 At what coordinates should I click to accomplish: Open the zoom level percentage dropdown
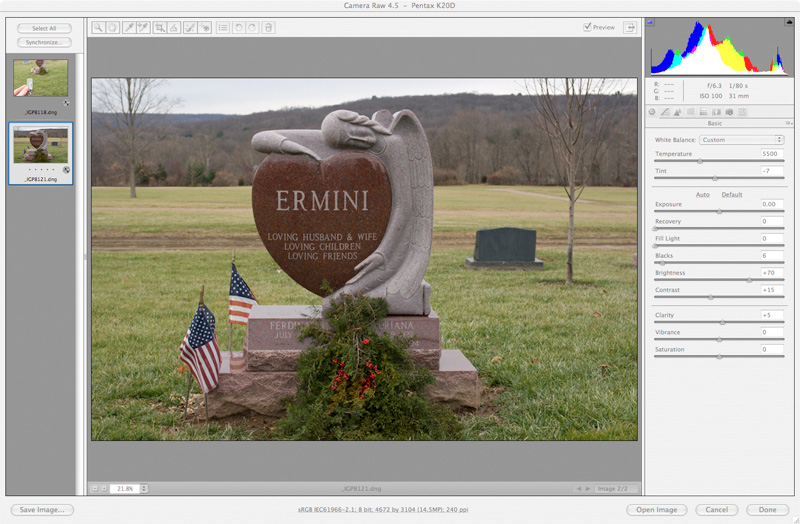coord(144,488)
